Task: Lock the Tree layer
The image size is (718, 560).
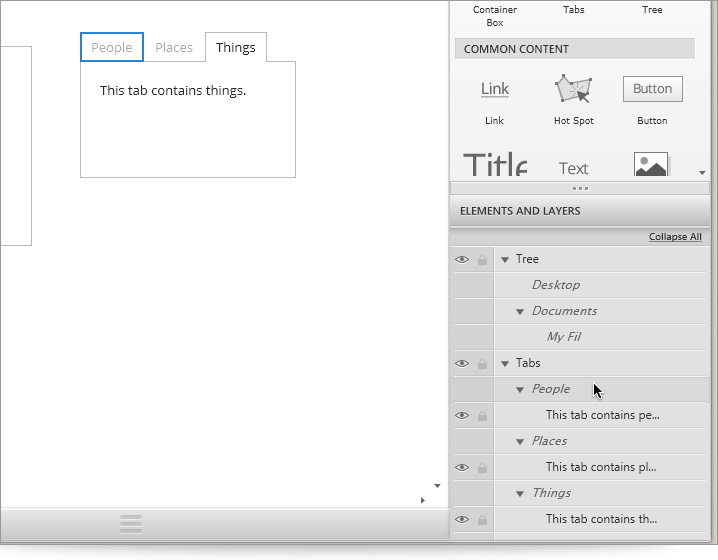Action: (482, 260)
